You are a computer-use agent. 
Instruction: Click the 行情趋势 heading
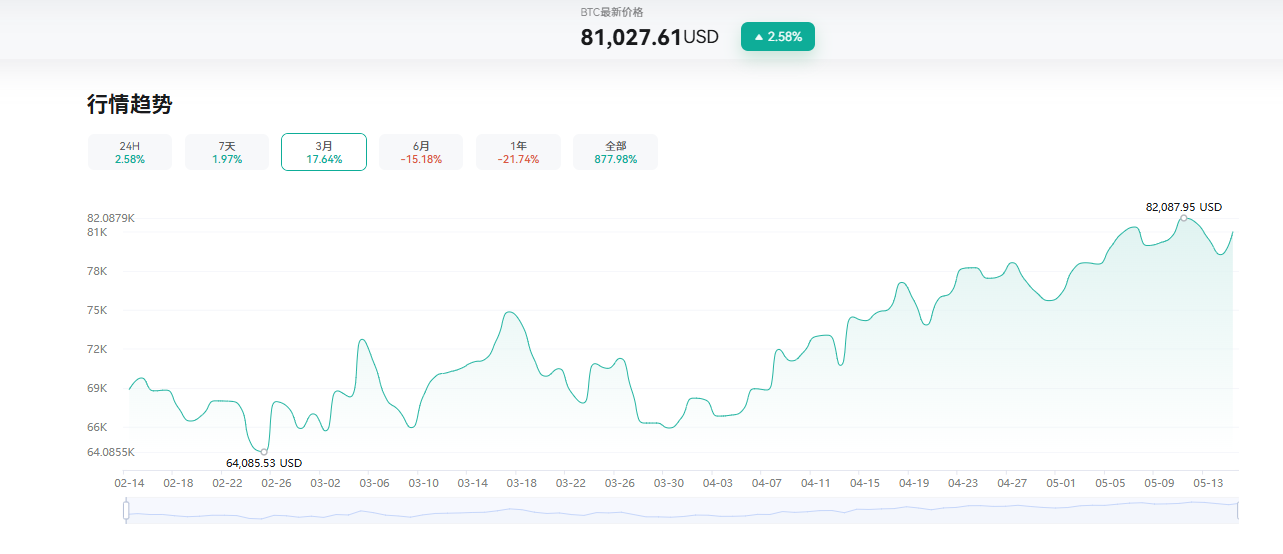pyautogui.click(x=129, y=105)
